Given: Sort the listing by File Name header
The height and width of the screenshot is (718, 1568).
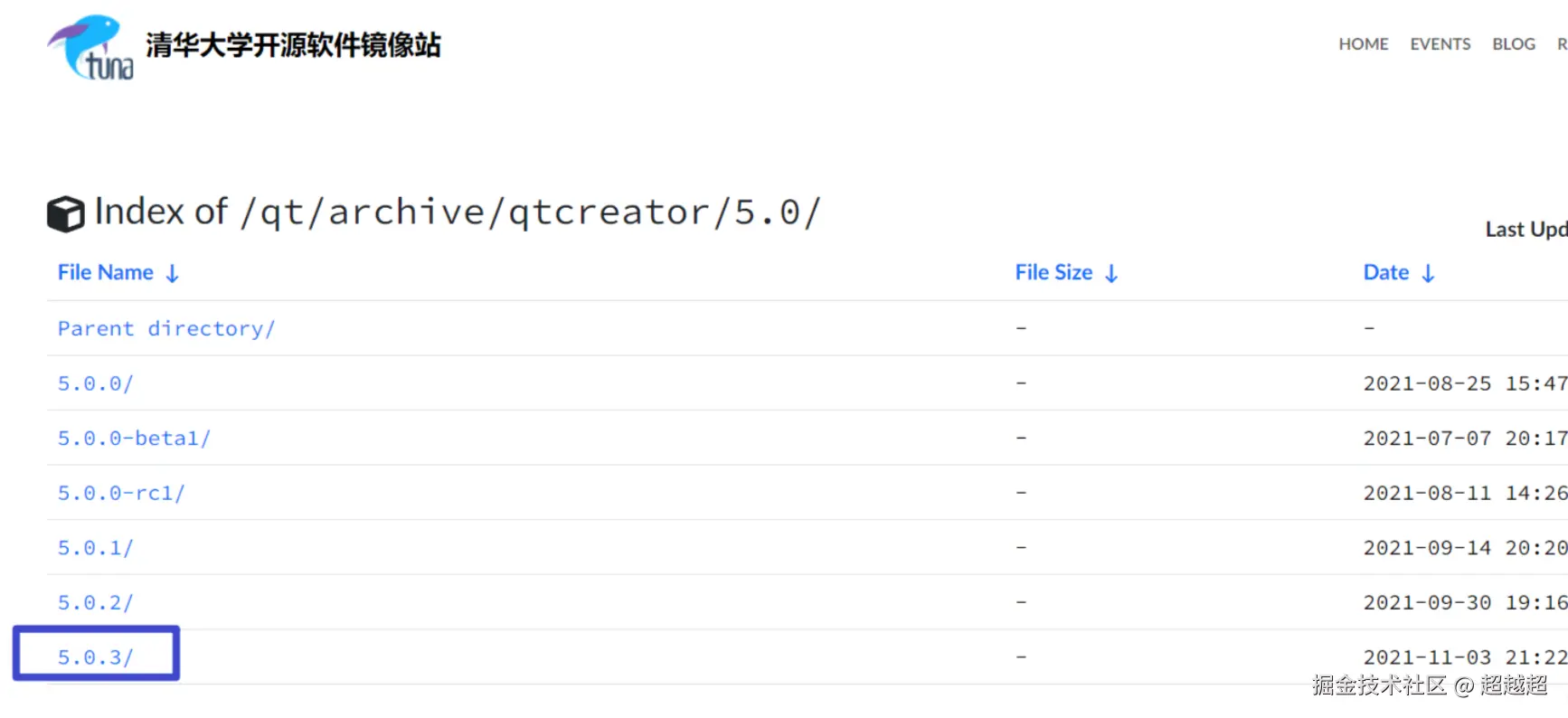Looking at the screenshot, I should (106, 273).
